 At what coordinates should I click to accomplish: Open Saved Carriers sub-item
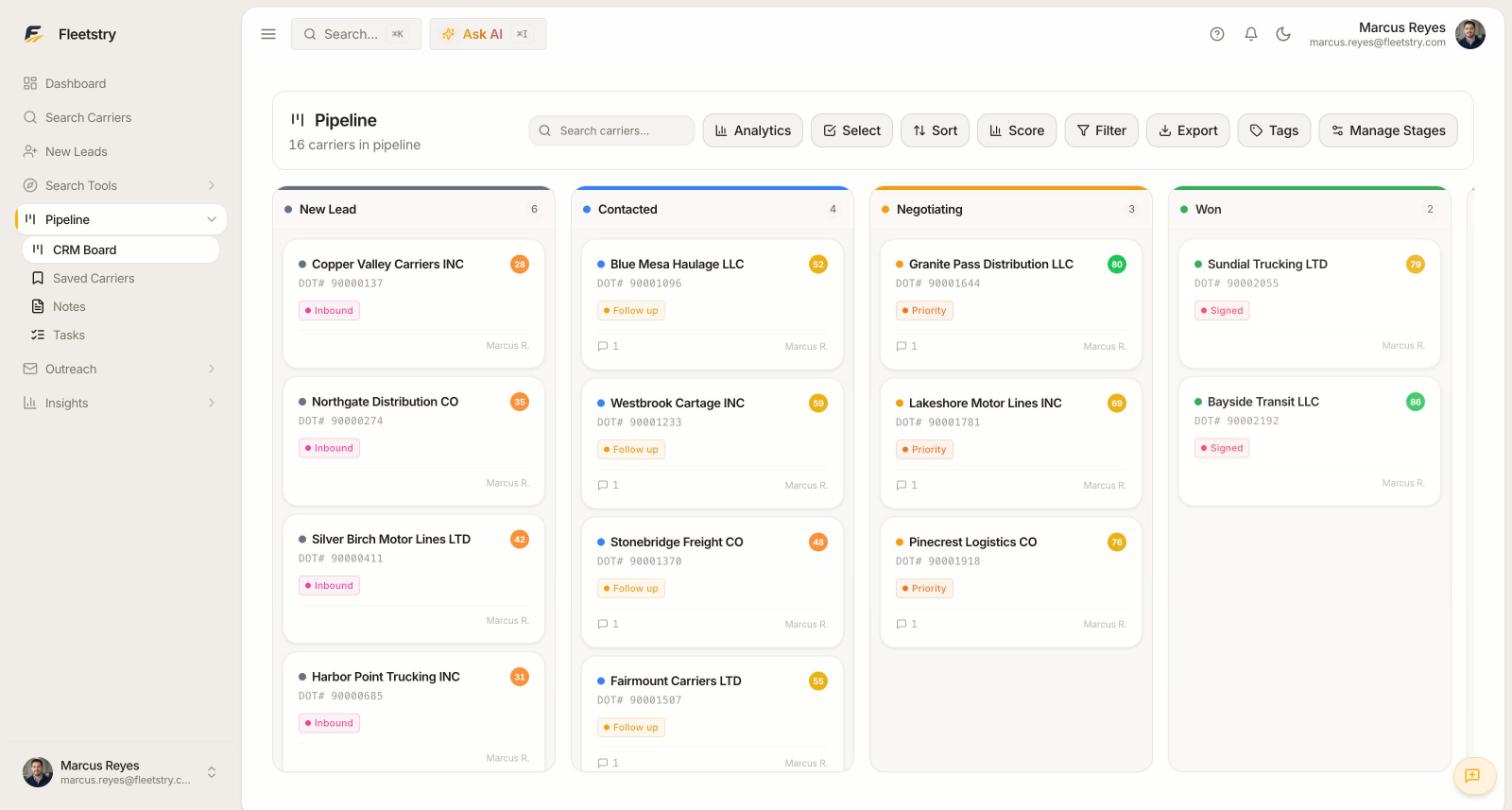pyautogui.click(x=121, y=278)
